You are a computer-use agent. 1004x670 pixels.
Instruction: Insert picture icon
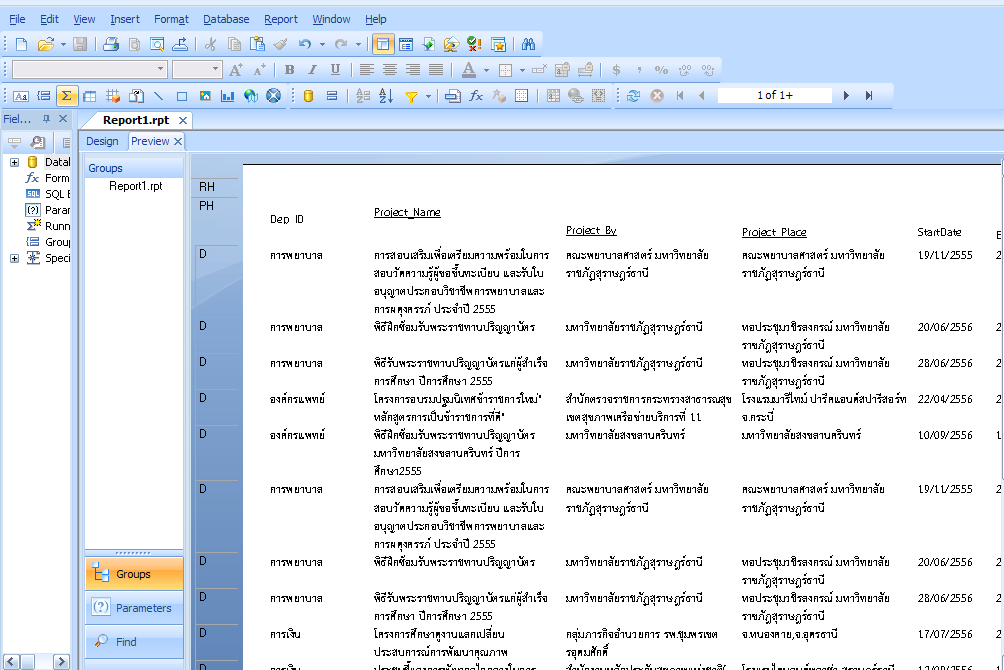pyautogui.click(x=205, y=96)
